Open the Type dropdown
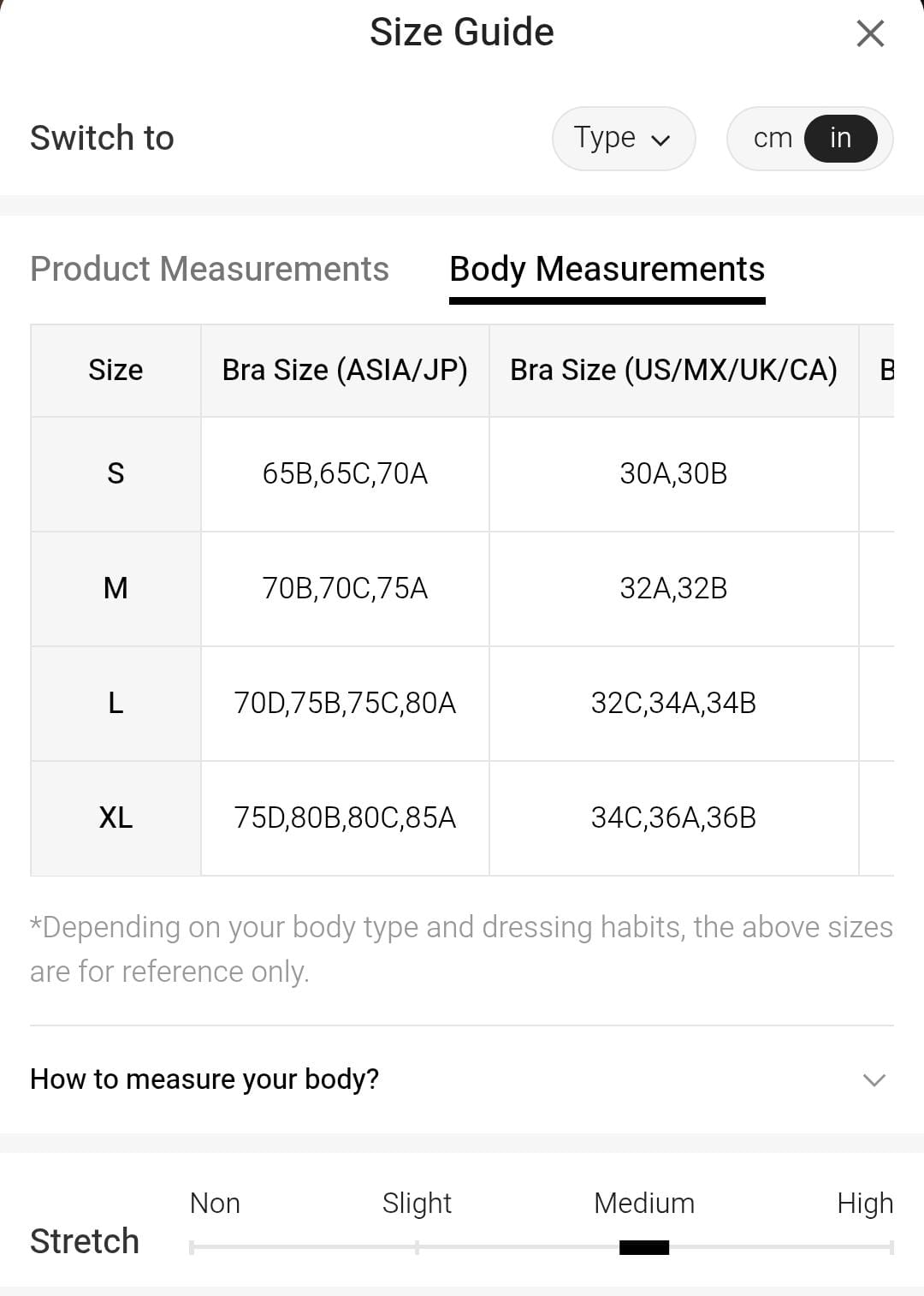The width and height of the screenshot is (924, 1296). [x=623, y=138]
